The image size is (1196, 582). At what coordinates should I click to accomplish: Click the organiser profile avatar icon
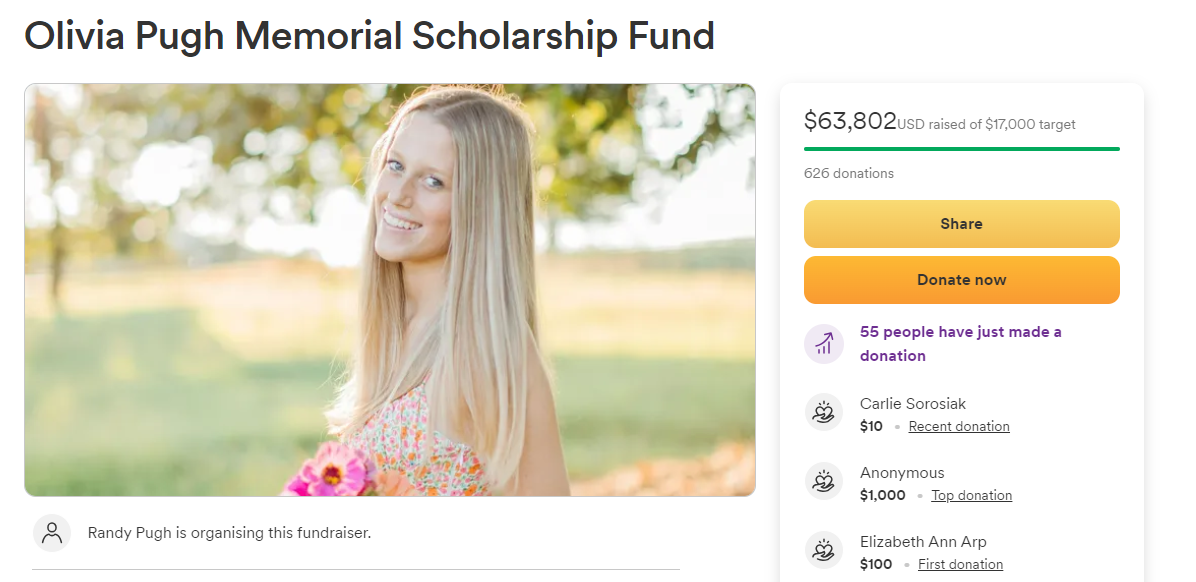(x=52, y=533)
